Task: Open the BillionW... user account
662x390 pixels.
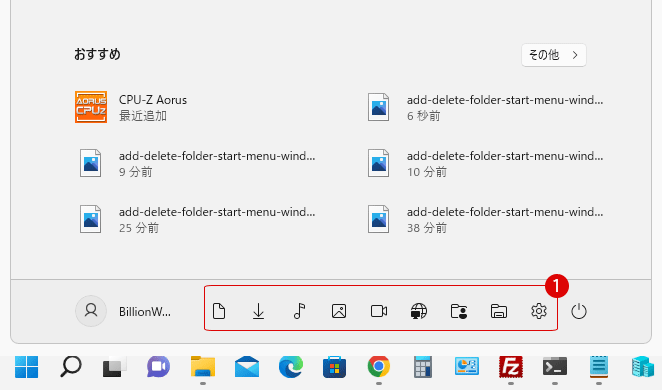Action: [x=123, y=311]
